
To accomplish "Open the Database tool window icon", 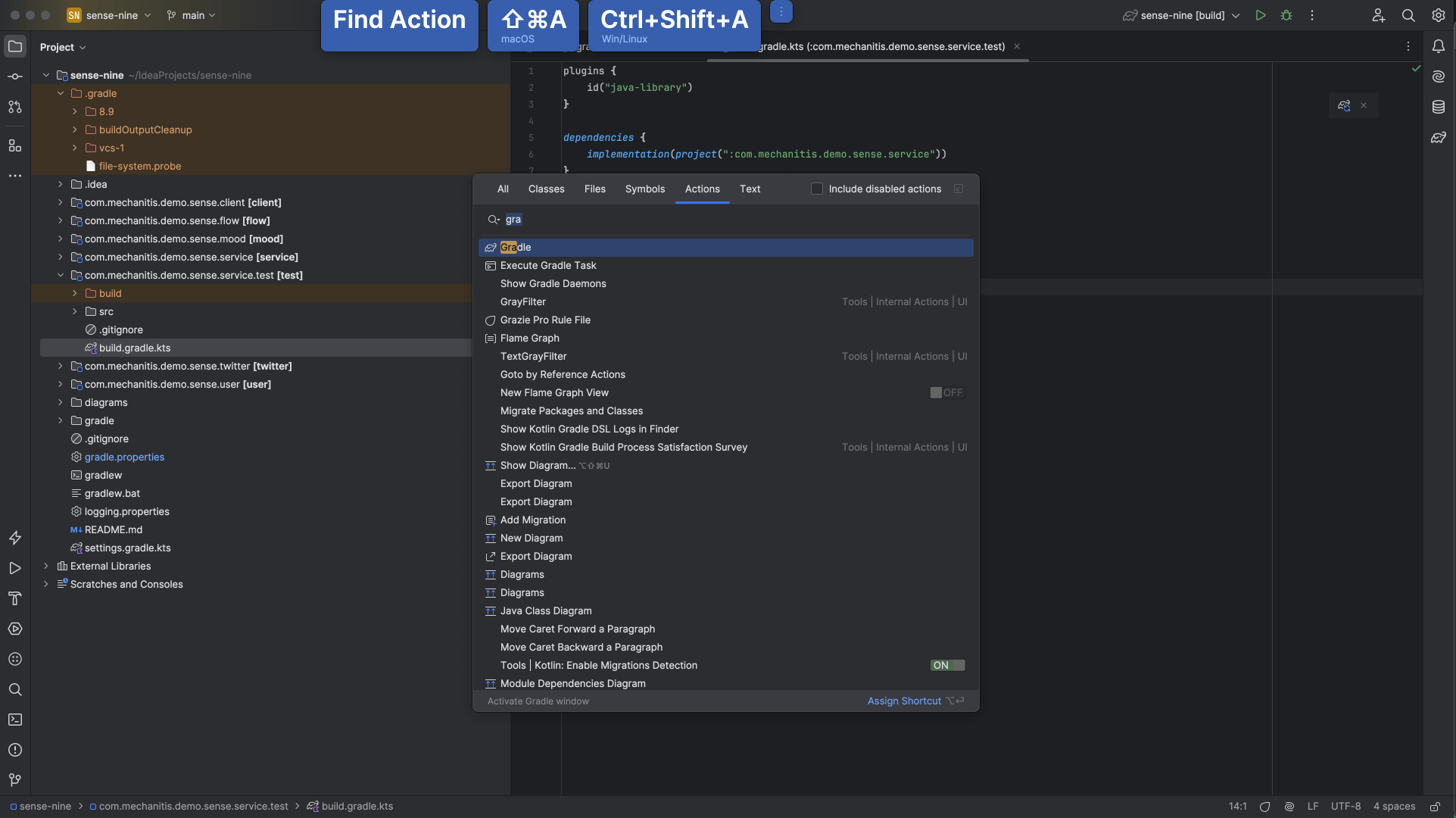I will tap(1438, 107).
